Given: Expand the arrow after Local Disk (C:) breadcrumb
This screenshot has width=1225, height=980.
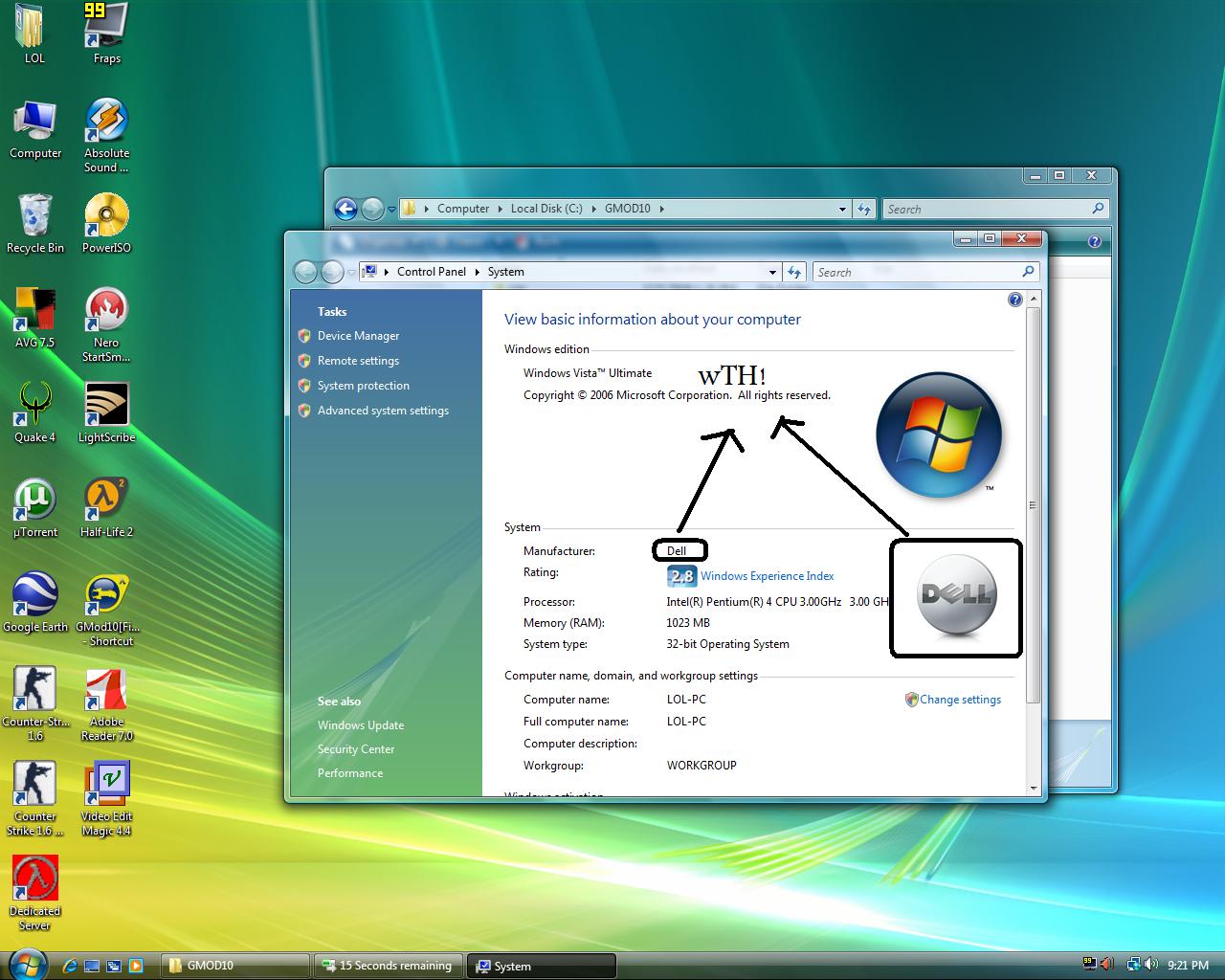Looking at the screenshot, I should (593, 209).
